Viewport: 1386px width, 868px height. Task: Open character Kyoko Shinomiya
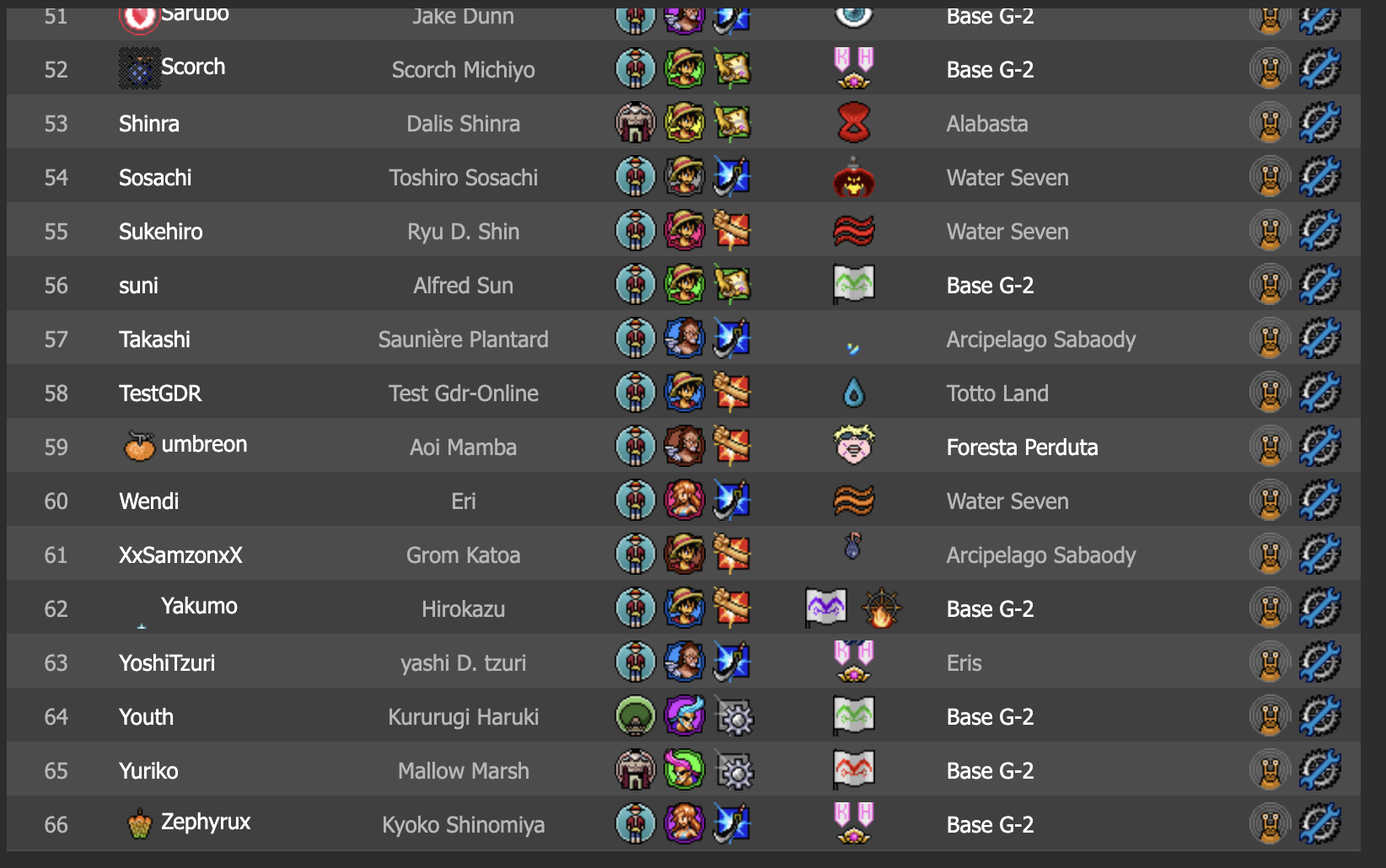pyautogui.click(x=463, y=825)
